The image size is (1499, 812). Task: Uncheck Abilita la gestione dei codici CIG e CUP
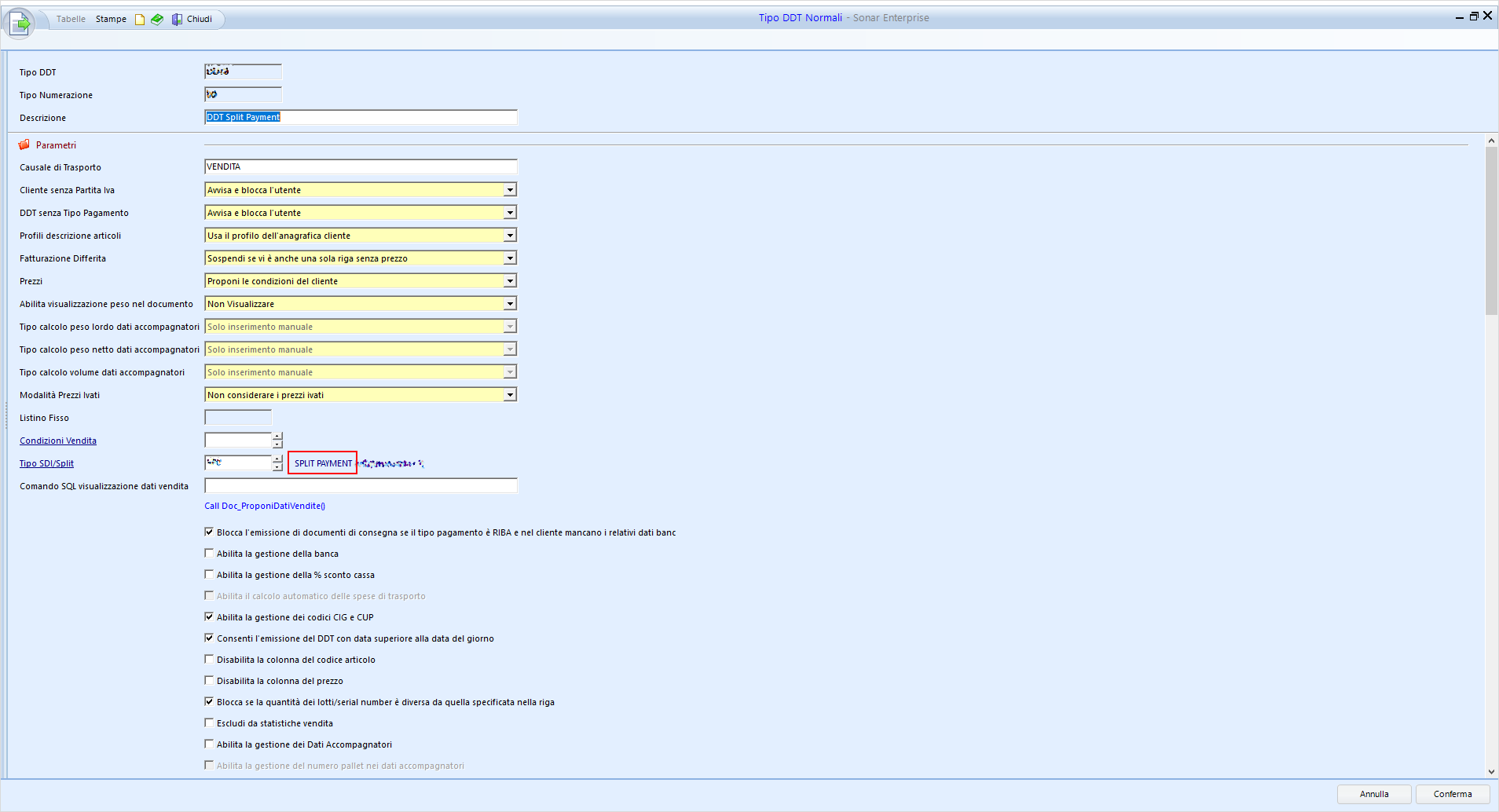pyautogui.click(x=209, y=617)
